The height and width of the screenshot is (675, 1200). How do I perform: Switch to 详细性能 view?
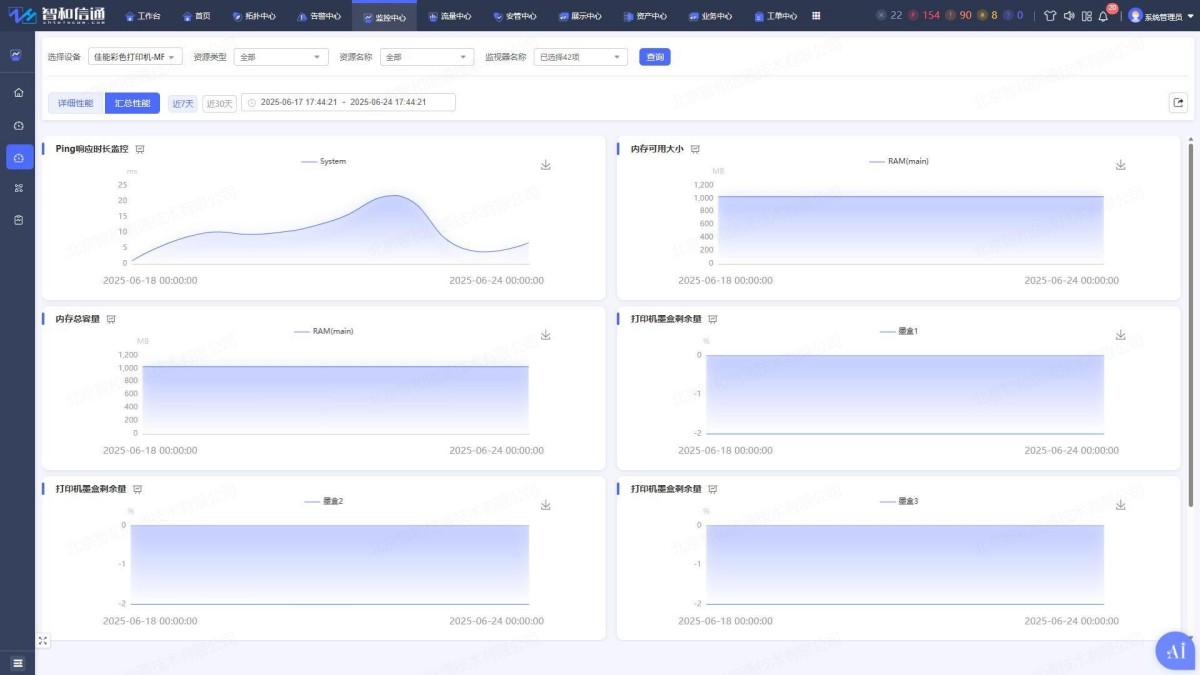click(75, 103)
